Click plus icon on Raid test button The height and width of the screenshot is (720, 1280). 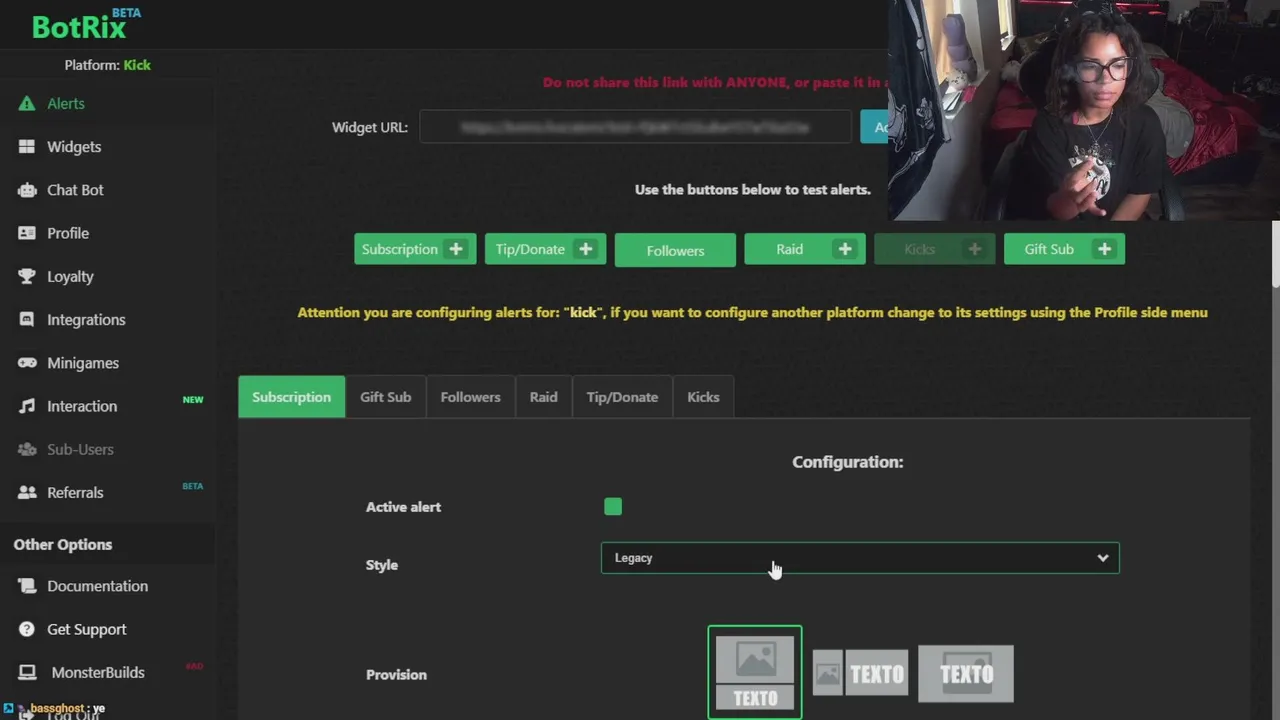845,249
